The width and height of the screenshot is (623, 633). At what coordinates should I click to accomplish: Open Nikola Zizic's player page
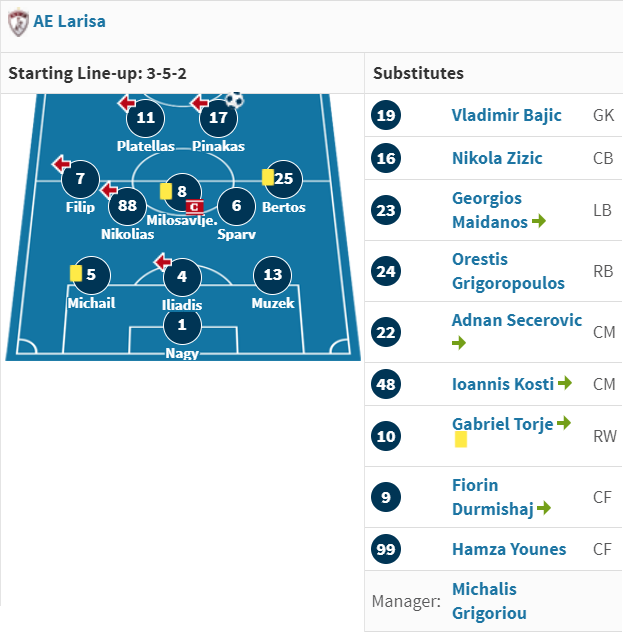point(497,158)
